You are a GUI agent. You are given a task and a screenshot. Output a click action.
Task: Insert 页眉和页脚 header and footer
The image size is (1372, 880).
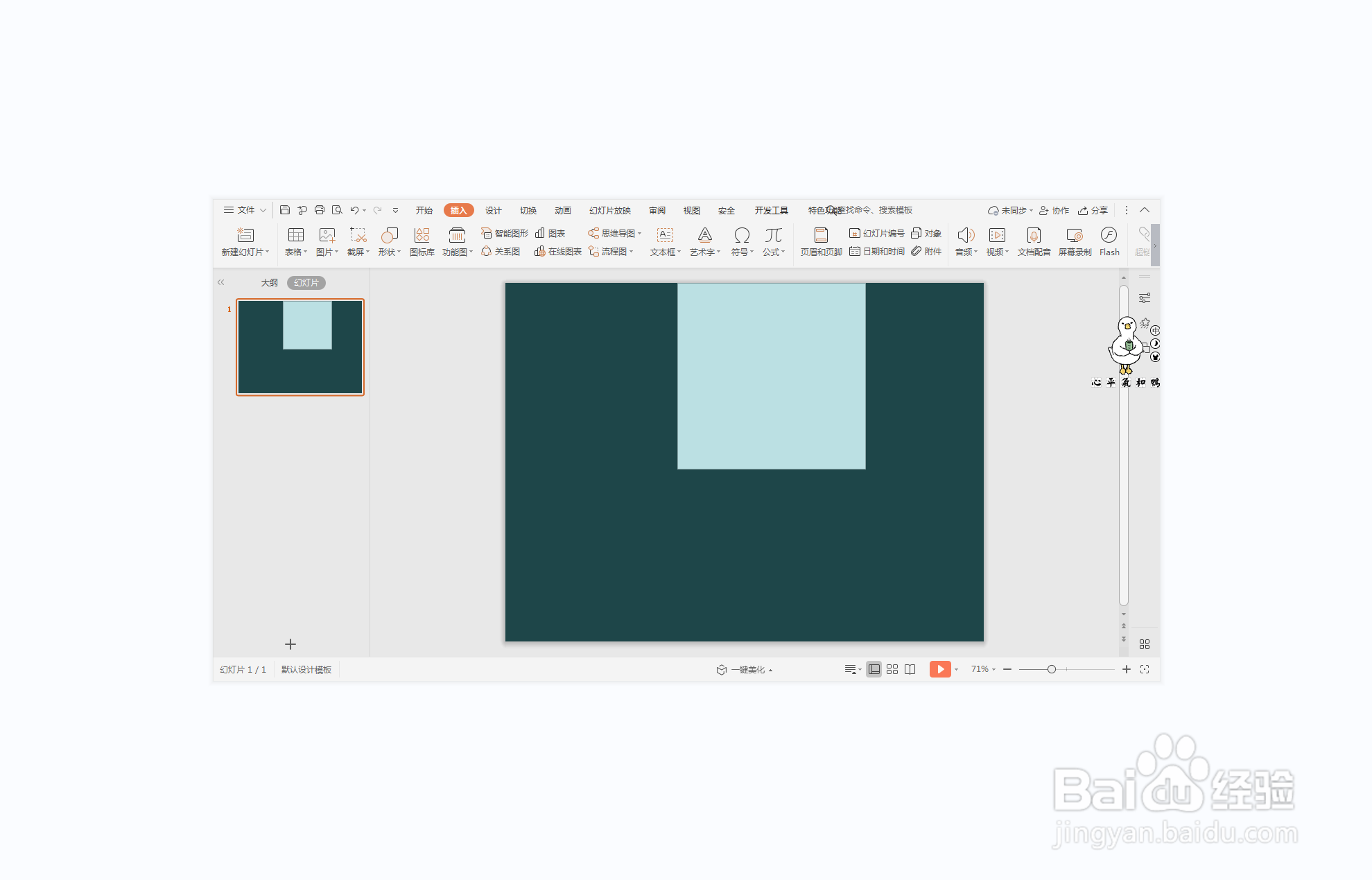pos(821,241)
